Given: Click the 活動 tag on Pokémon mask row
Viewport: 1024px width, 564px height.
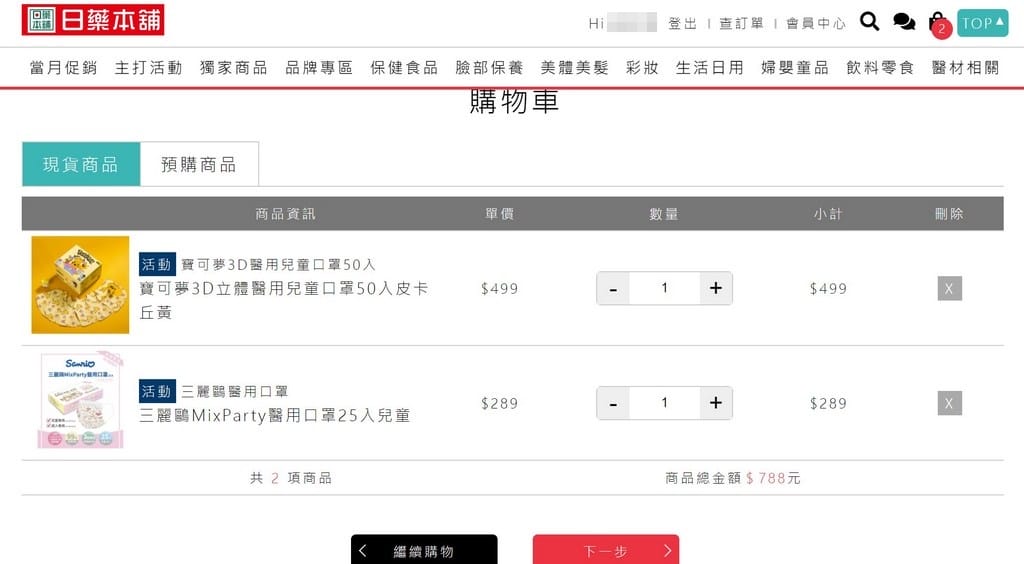Looking at the screenshot, I should point(157,264).
